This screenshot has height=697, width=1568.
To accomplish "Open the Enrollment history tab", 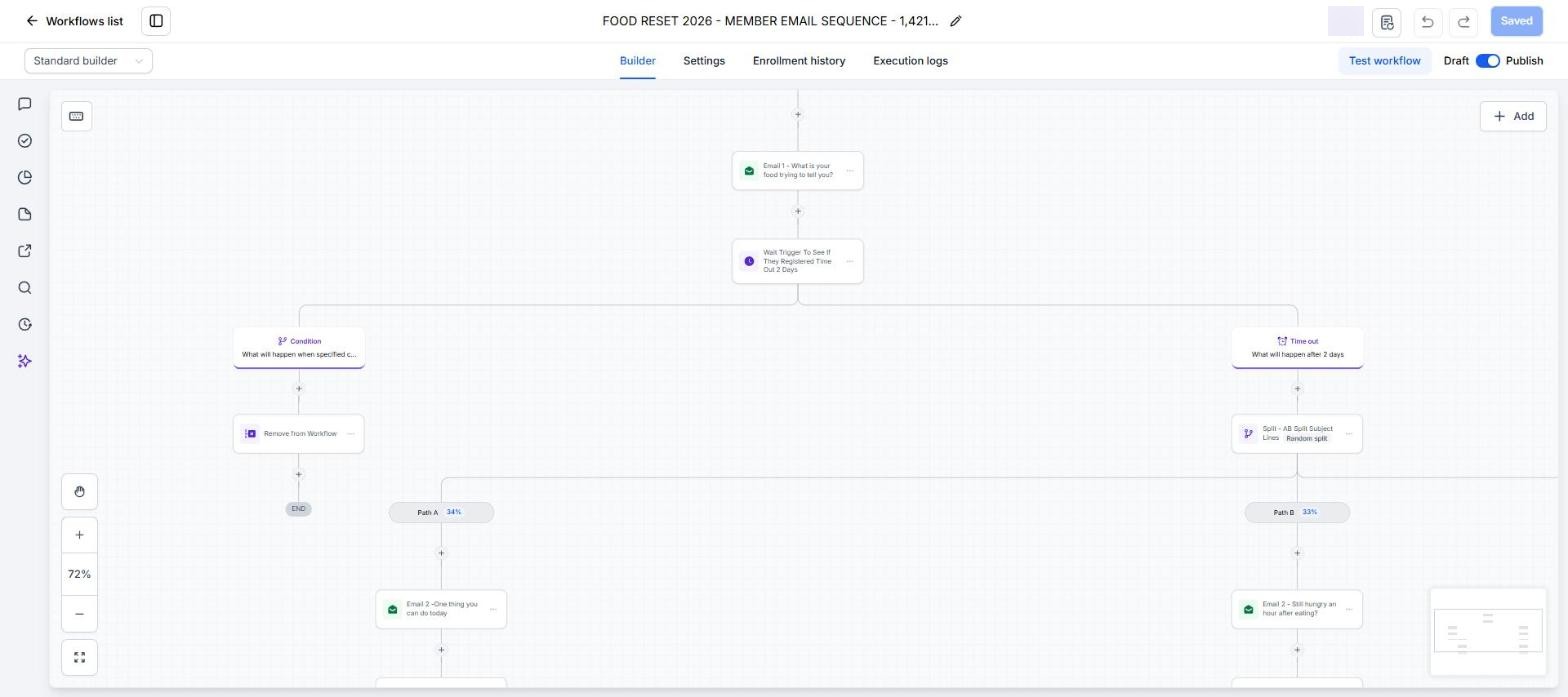I will coord(799,61).
